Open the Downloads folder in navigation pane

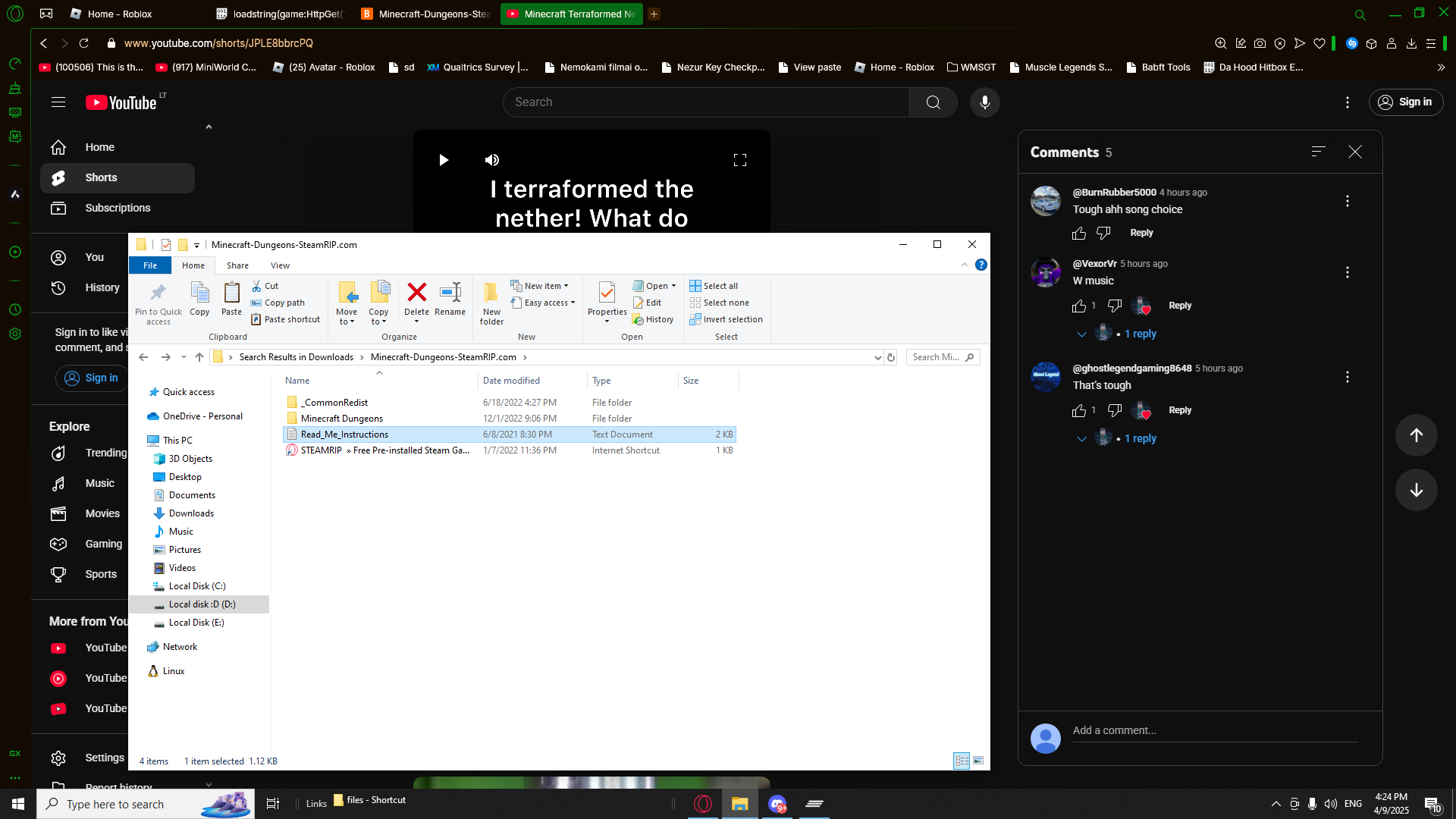191,513
